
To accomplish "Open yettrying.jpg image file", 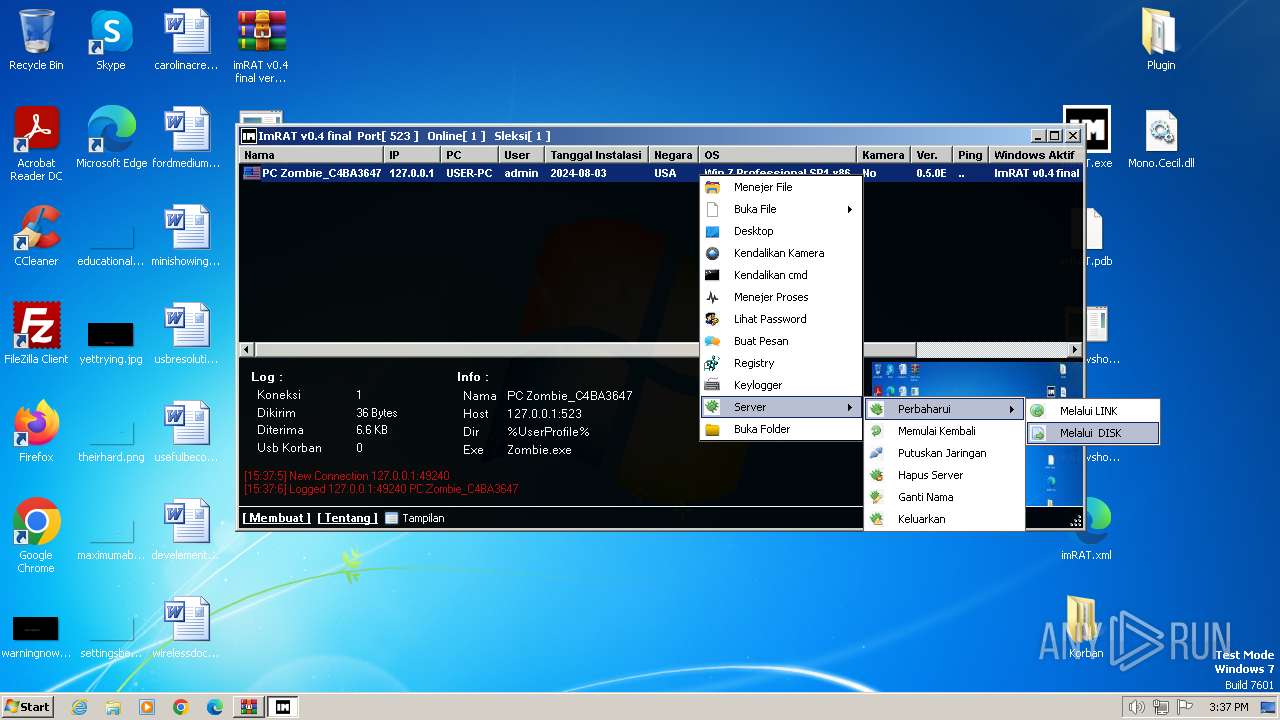I will (110, 341).
